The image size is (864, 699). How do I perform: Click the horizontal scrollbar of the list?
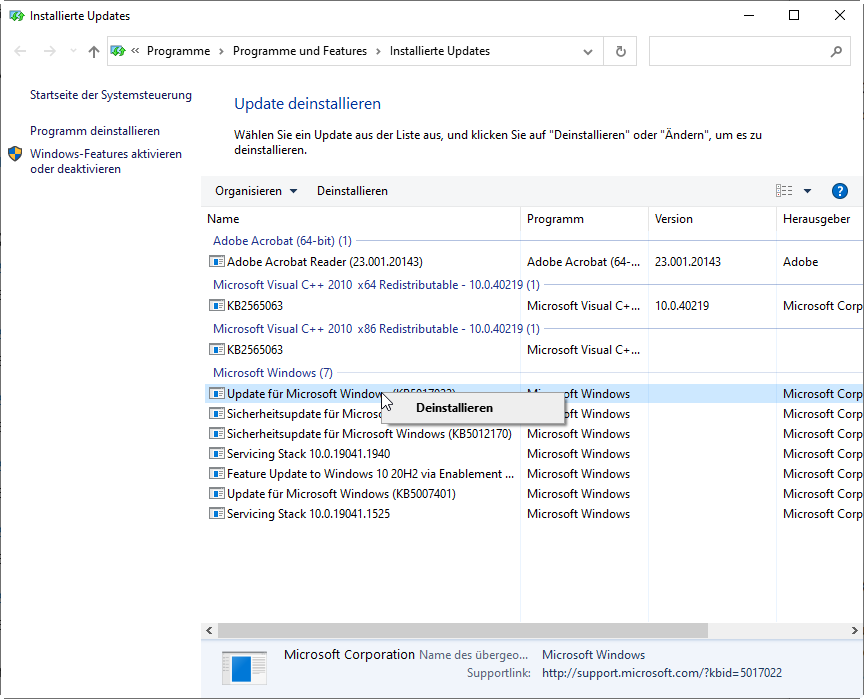coord(462,630)
